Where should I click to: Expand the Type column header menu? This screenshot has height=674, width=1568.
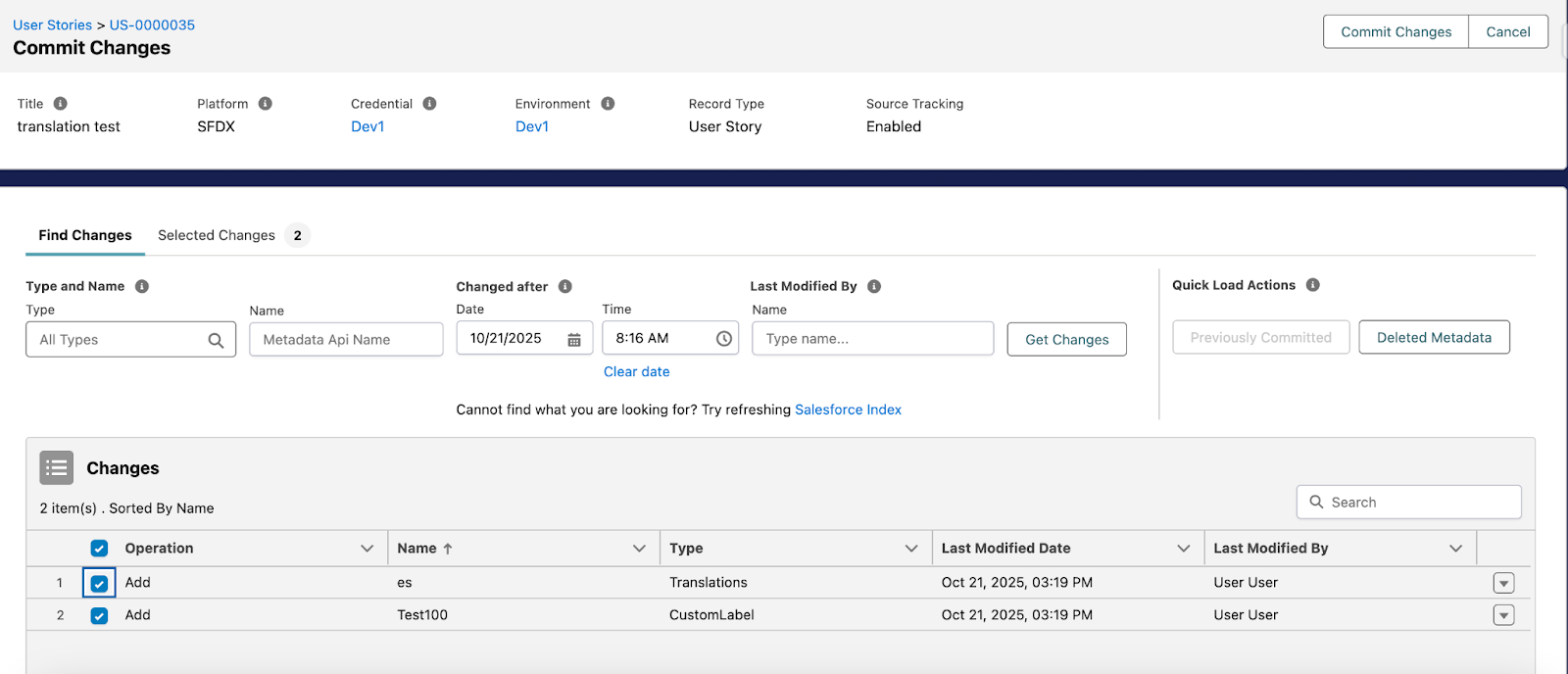click(x=911, y=549)
